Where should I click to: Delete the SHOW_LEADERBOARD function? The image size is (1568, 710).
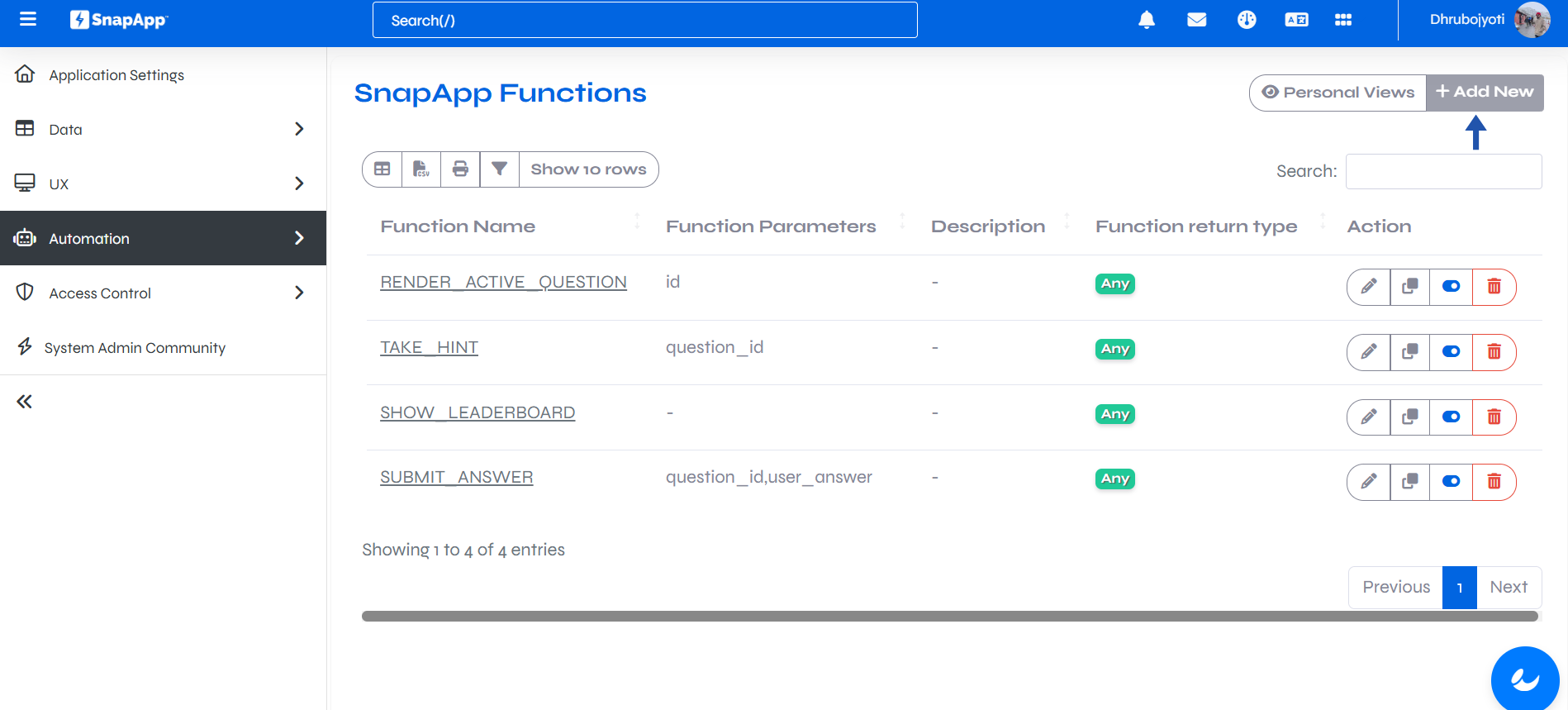pos(1494,417)
